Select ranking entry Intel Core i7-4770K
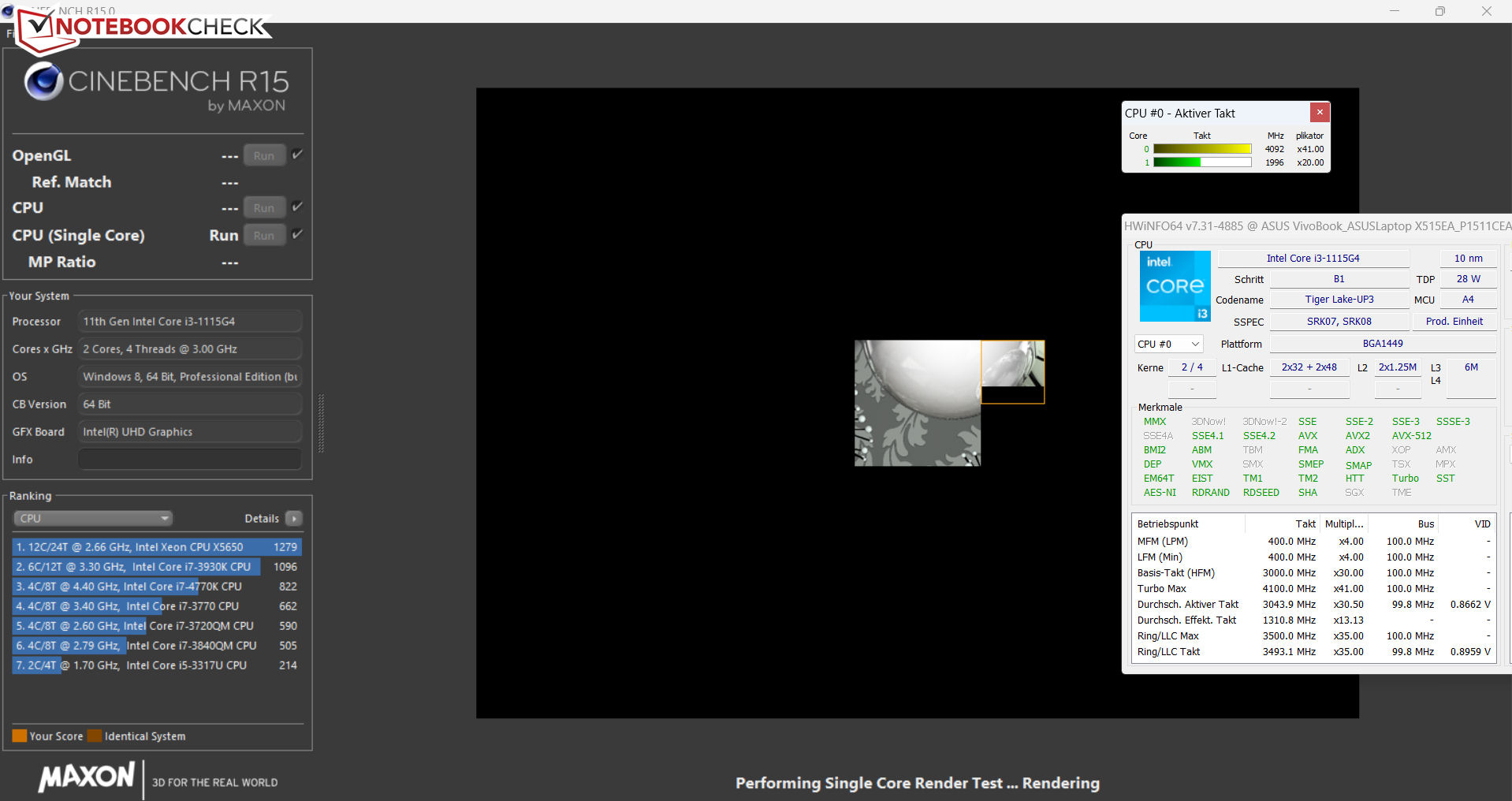Screen dimensions: 1512x801 click(157, 586)
